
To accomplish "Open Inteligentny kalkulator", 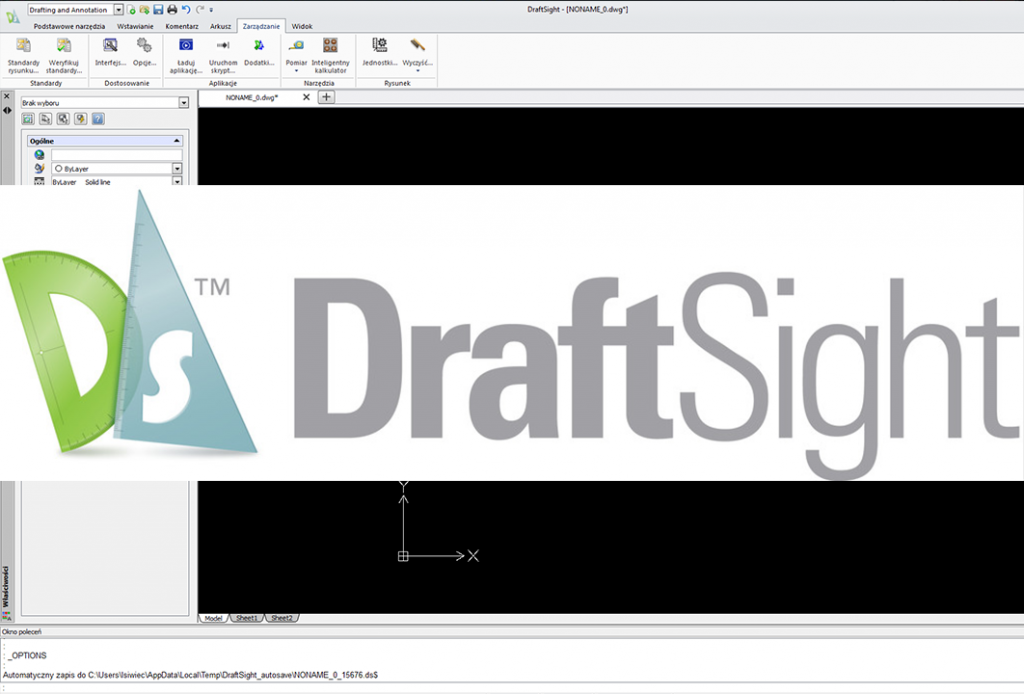I will [x=330, y=55].
